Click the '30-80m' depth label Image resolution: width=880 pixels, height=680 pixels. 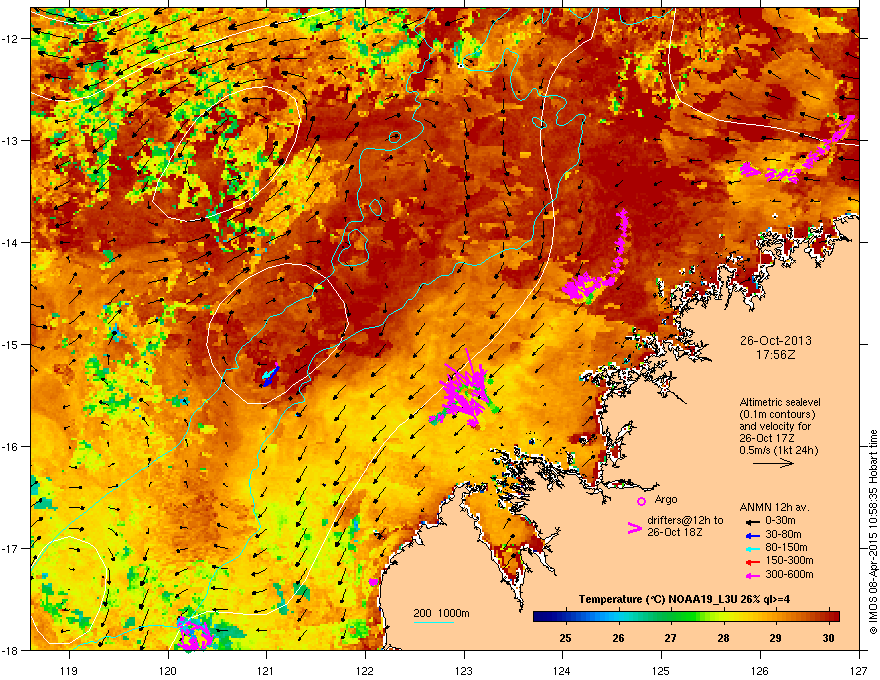[783, 534]
